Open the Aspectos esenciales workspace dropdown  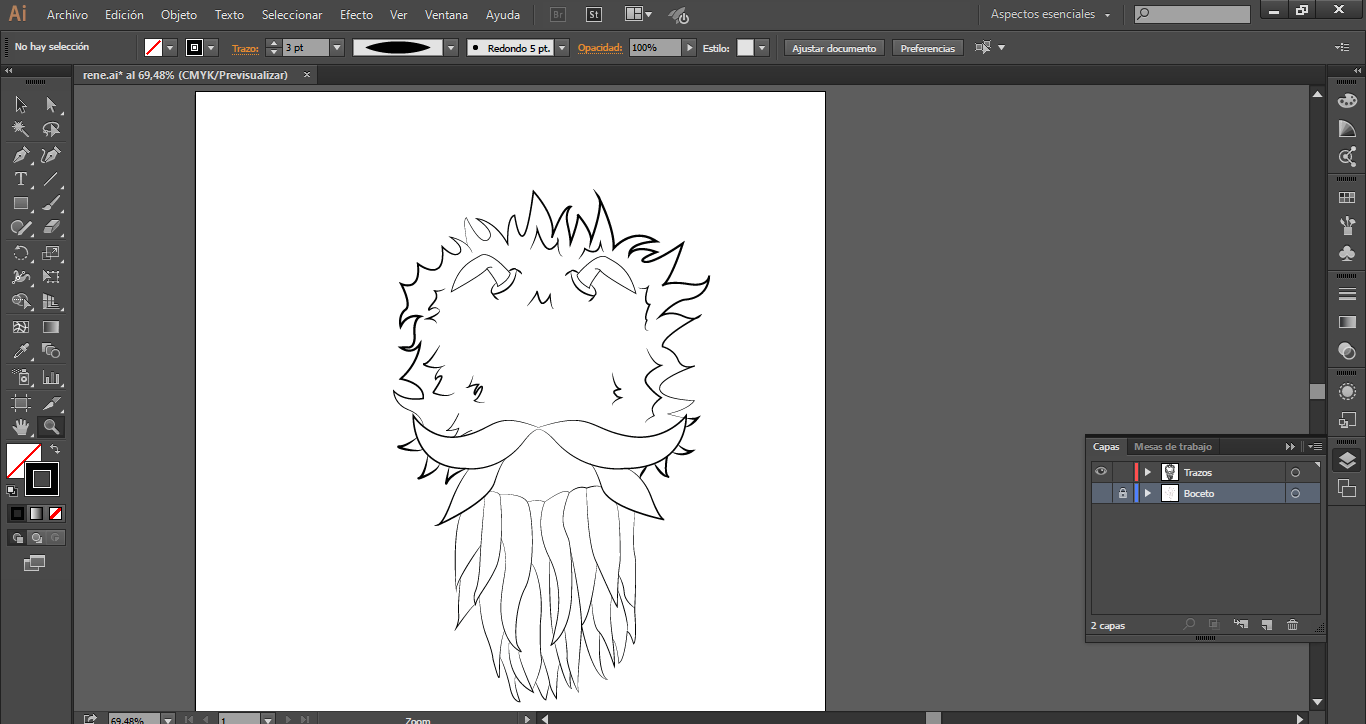click(x=1050, y=15)
